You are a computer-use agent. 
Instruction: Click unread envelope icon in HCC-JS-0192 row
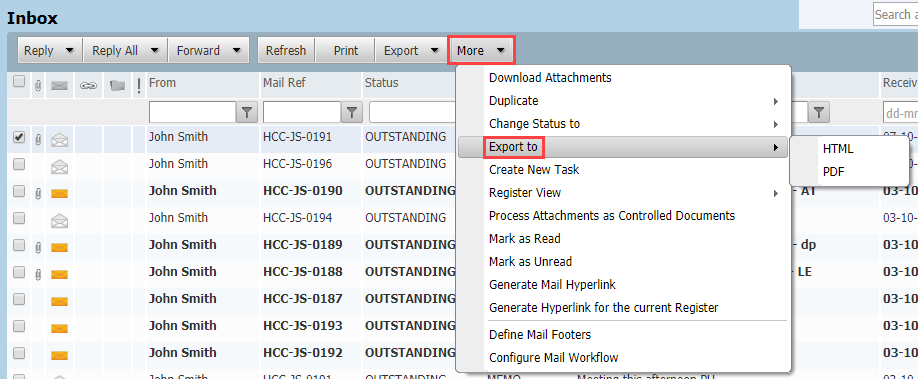[x=59, y=355]
